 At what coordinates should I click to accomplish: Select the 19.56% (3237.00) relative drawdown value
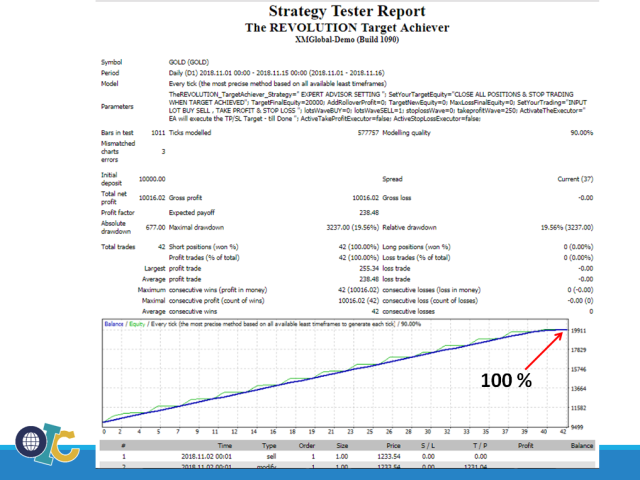pos(567,227)
